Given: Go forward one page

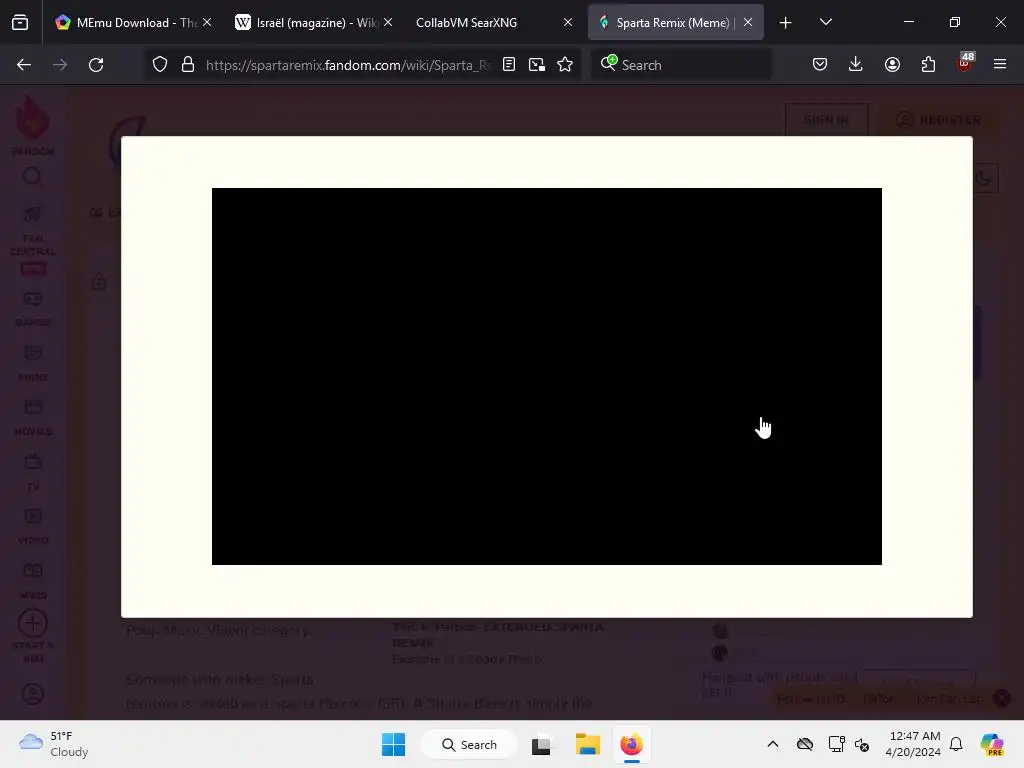Looking at the screenshot, I should point(60,65).
